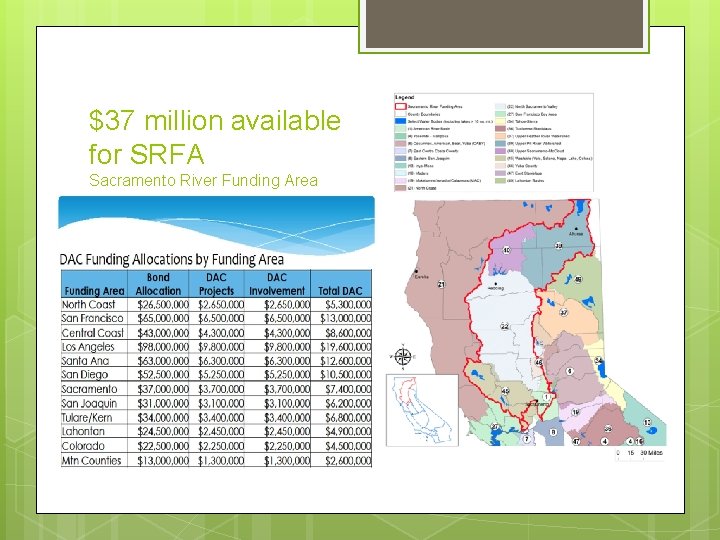The width and height of the screenshot is (720, 540).
Task: Click the map scale bar in miles
Action: [639, 454]
